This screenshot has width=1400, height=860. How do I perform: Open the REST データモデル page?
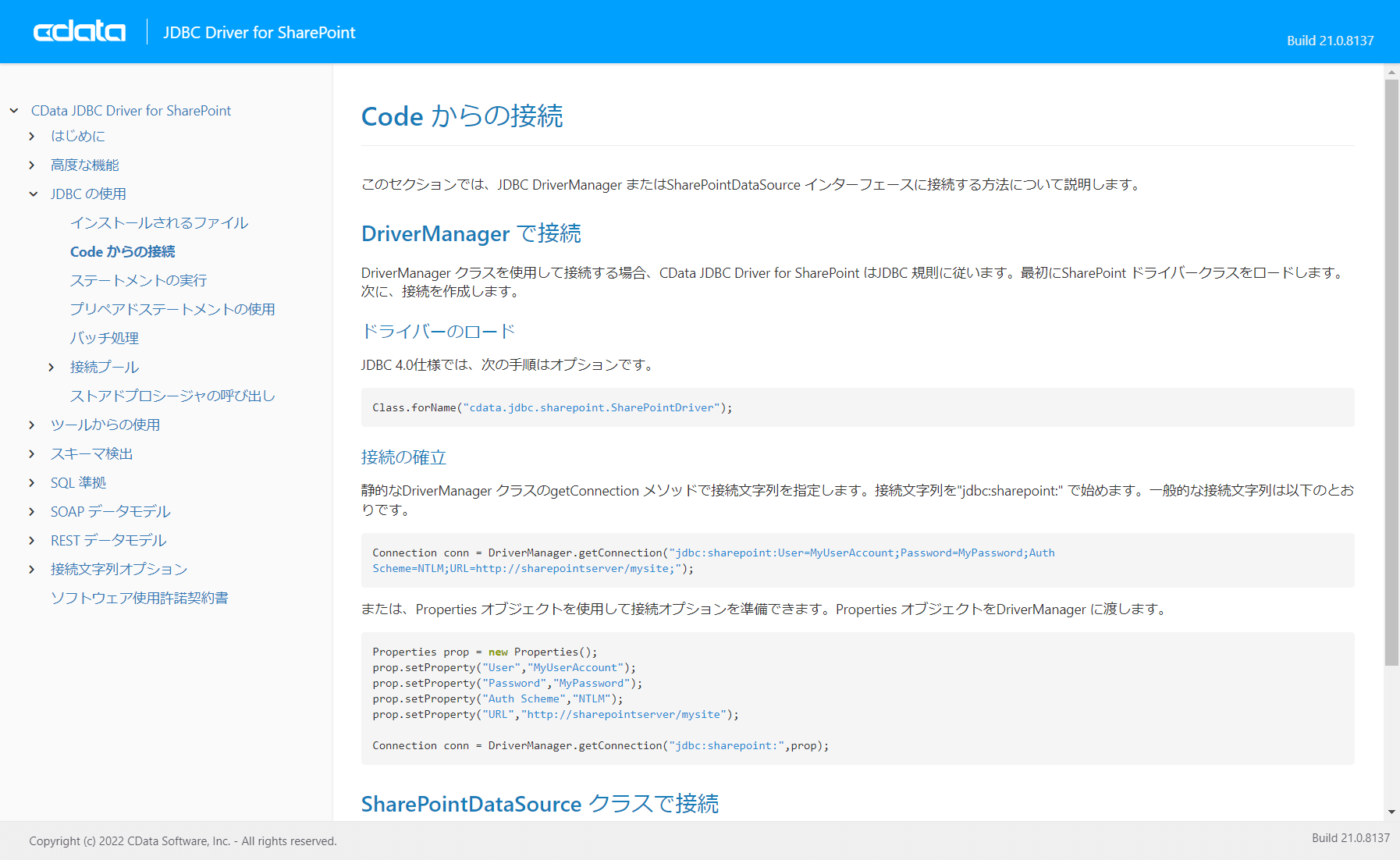(x=108, y=540)
